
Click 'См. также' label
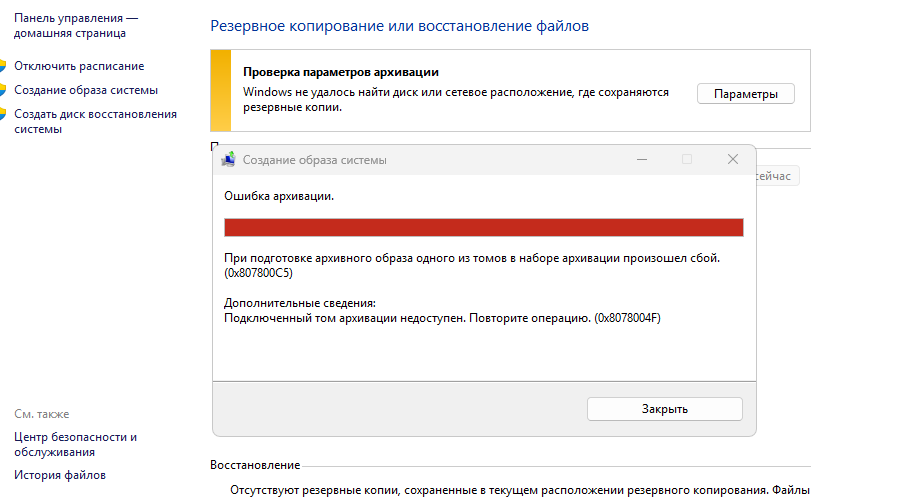42,414
